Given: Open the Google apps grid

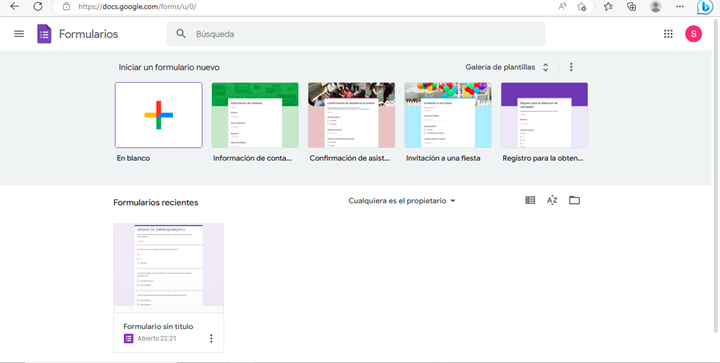Looking at the screenshot, I should [668, 34].
